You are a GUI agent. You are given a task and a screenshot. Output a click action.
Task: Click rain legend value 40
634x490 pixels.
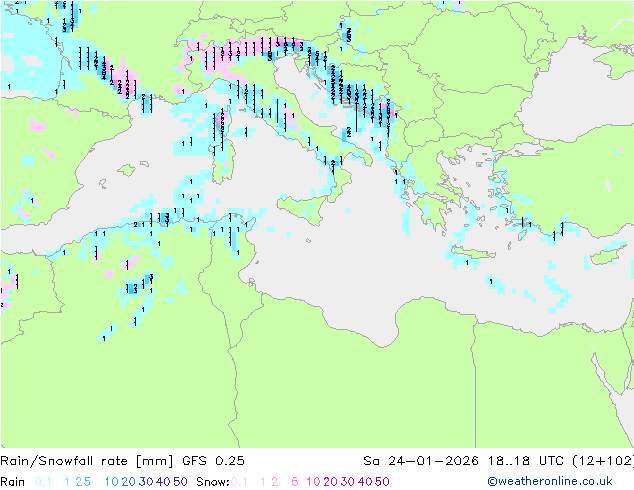tap(163, 482)
